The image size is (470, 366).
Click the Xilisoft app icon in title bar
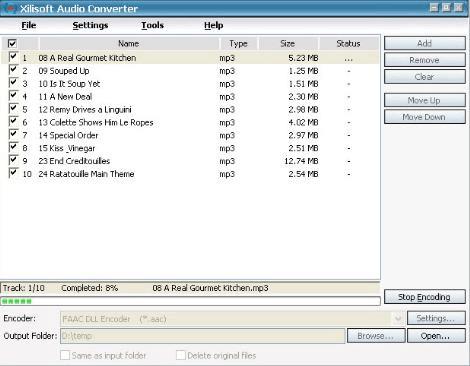tap(9, 8)
